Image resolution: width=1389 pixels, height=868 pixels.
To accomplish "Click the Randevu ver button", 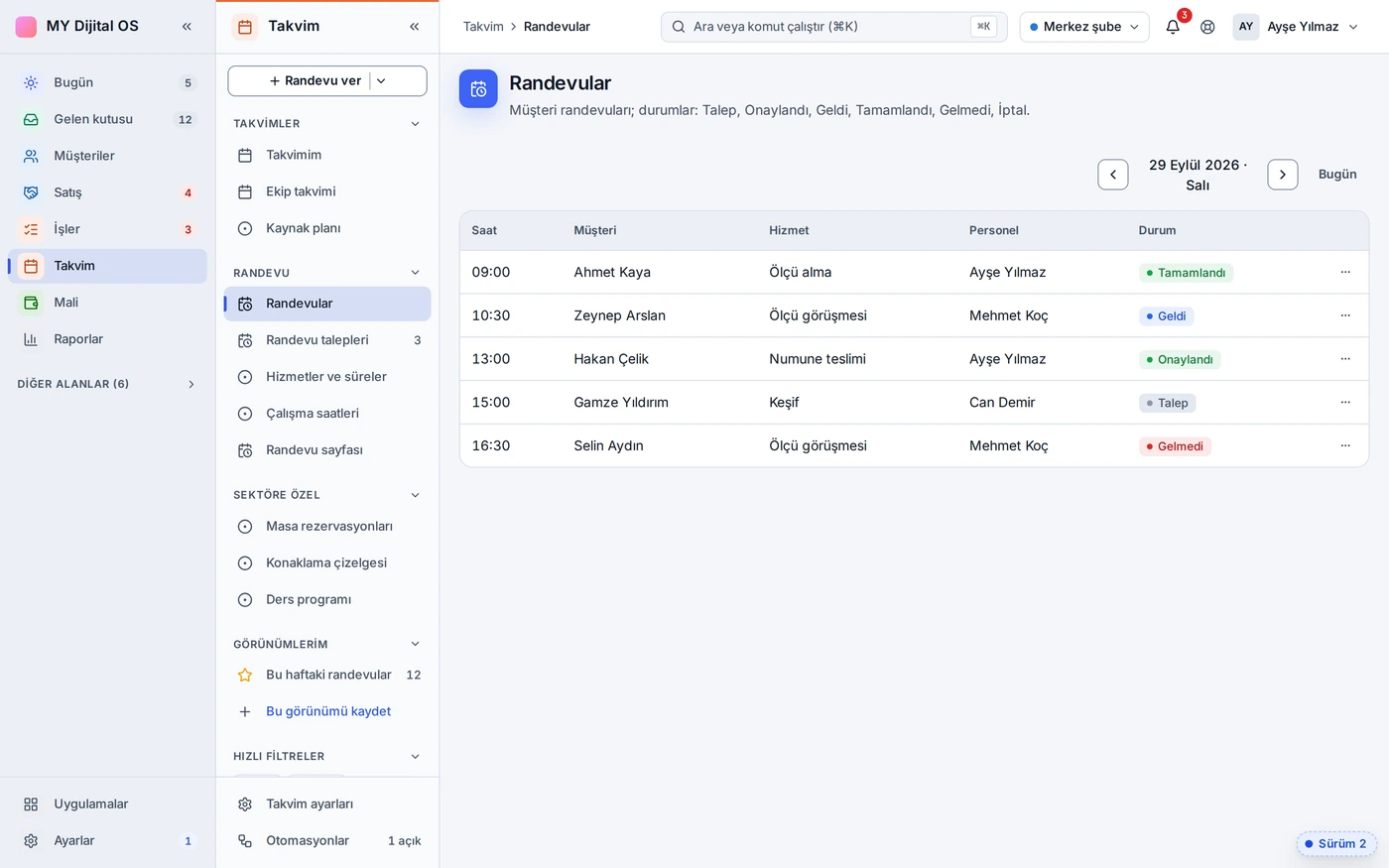I will [x=315, y=81].
